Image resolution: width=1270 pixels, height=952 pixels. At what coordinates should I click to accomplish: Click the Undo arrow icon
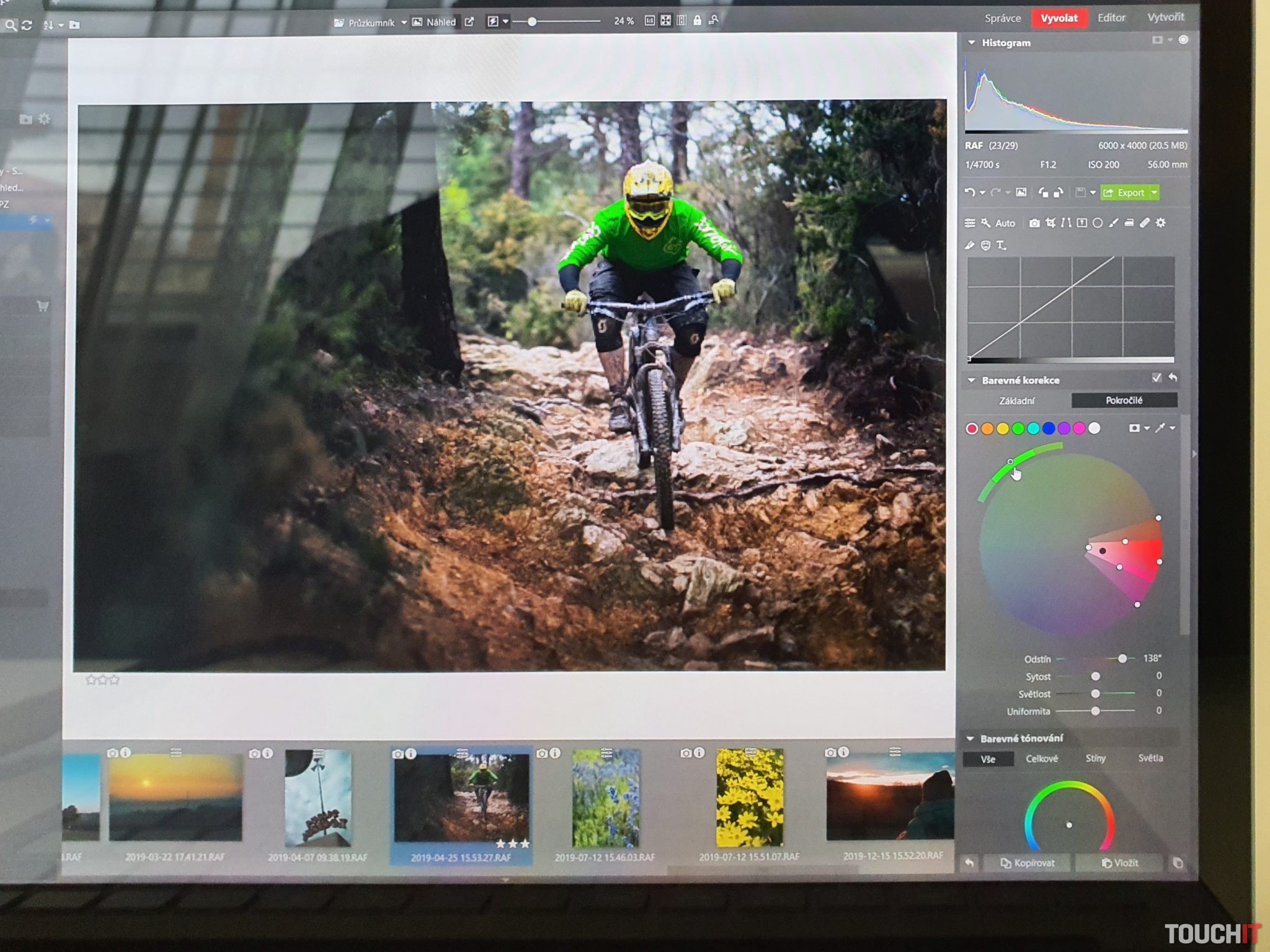[x=970, y=193]
